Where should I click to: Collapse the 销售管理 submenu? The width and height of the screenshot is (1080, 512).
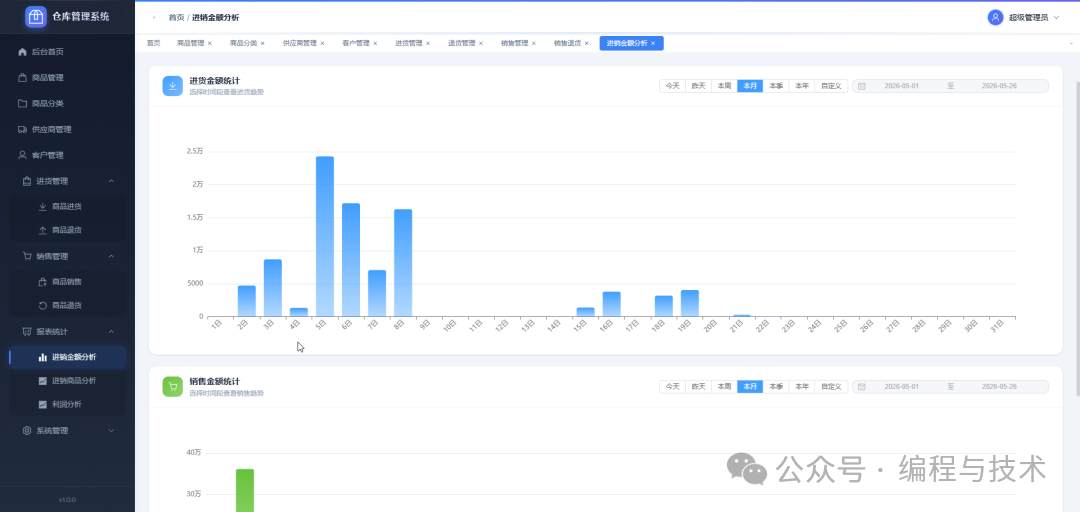(112, 256)
